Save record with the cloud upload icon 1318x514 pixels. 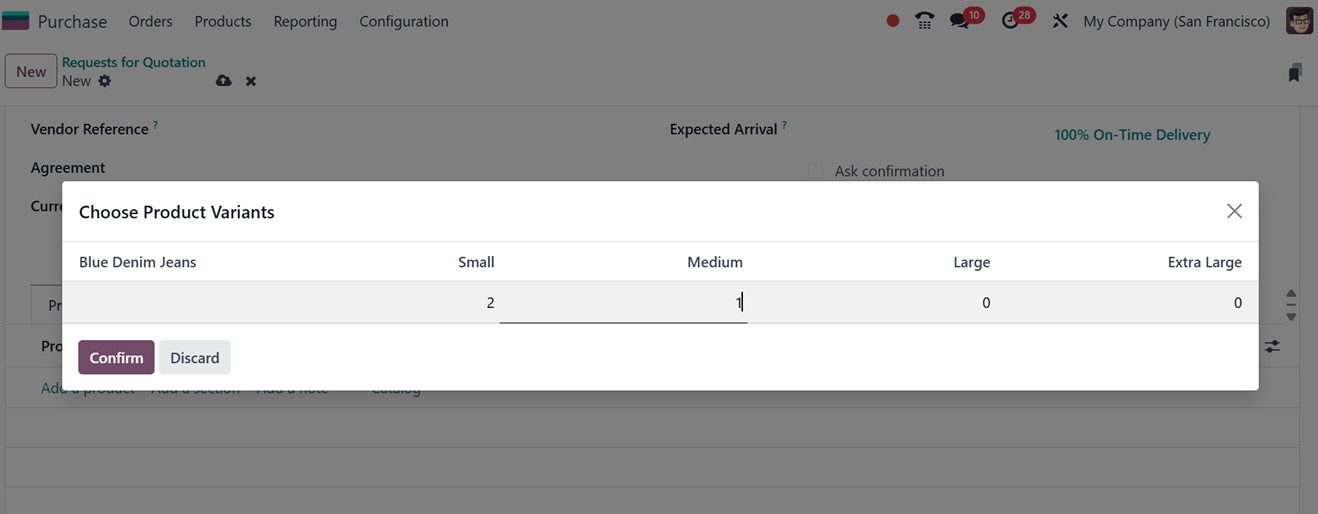(x=223, y=81)
